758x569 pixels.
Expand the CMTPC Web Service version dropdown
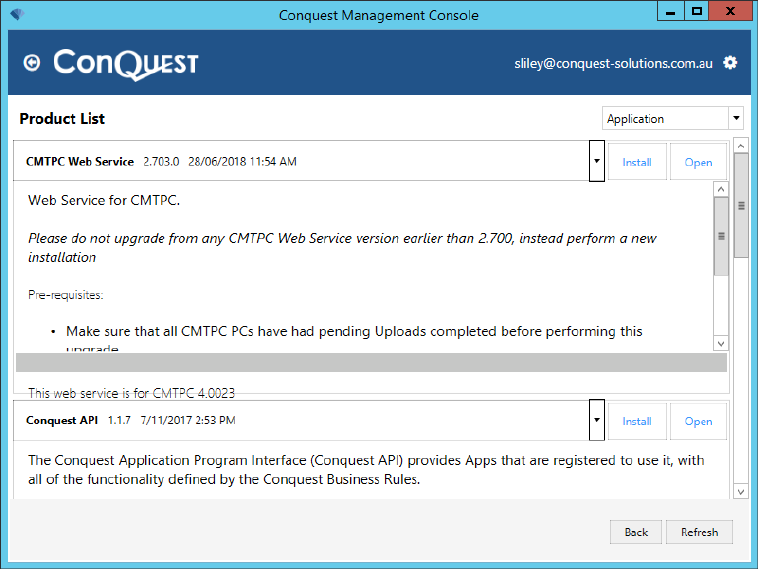click(597, 161)
